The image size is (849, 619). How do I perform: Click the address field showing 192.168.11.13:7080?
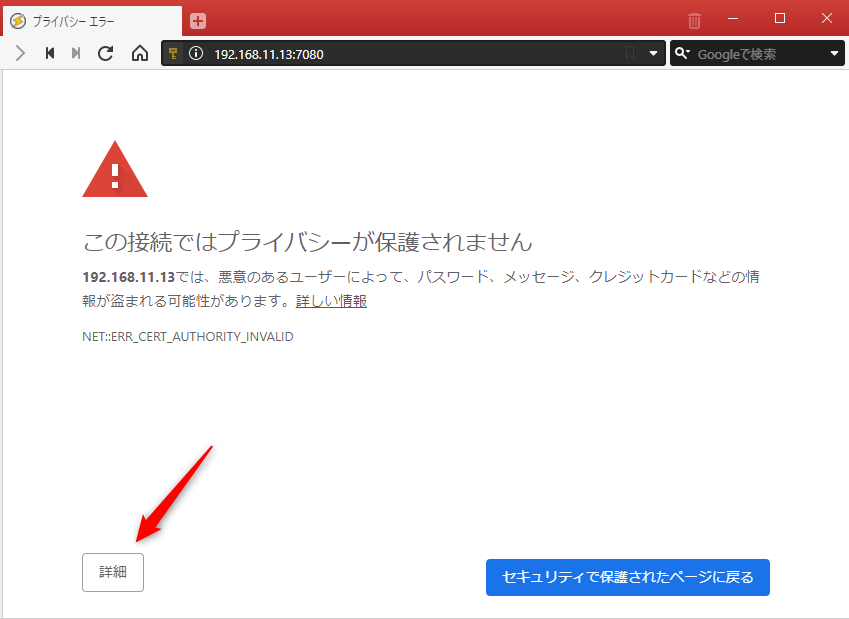[400, 54]
